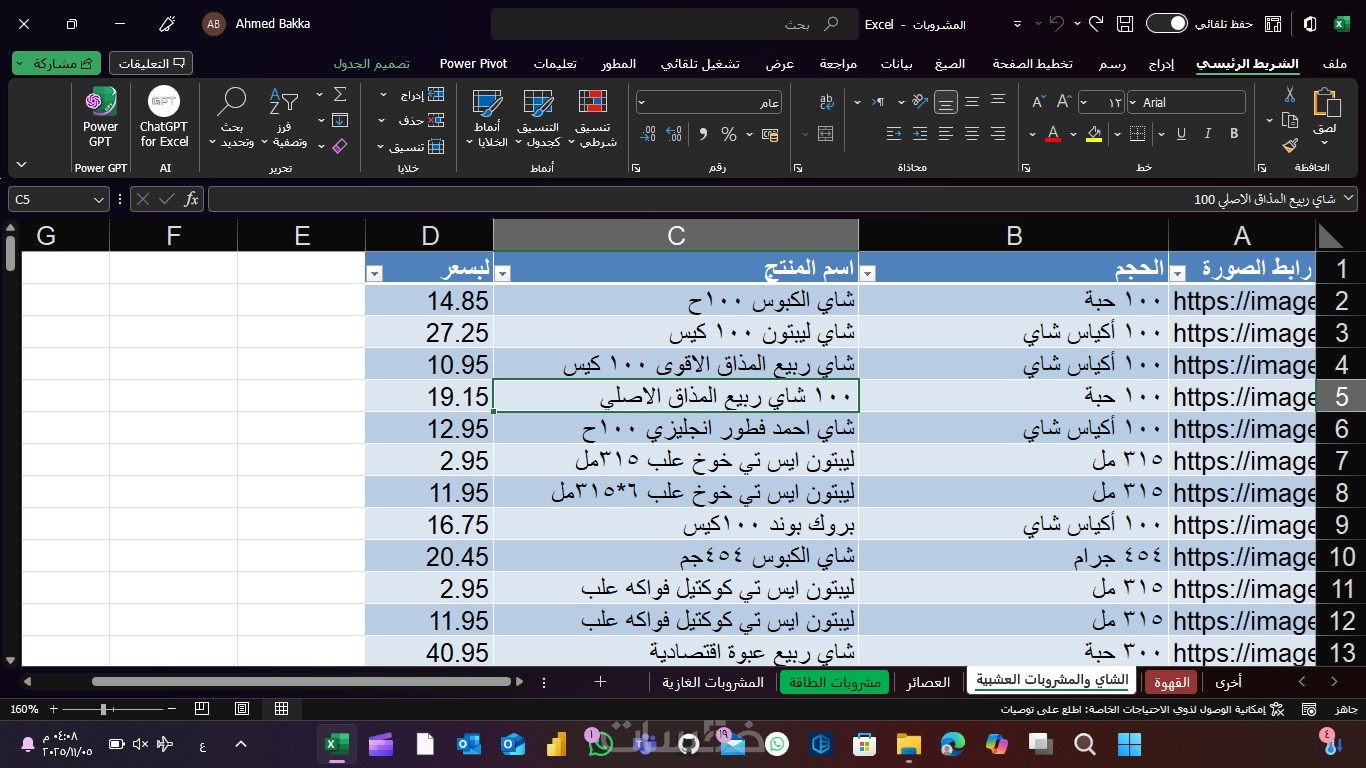Click the Percent Style icon
1366x768 pixels.
(729, 134)
